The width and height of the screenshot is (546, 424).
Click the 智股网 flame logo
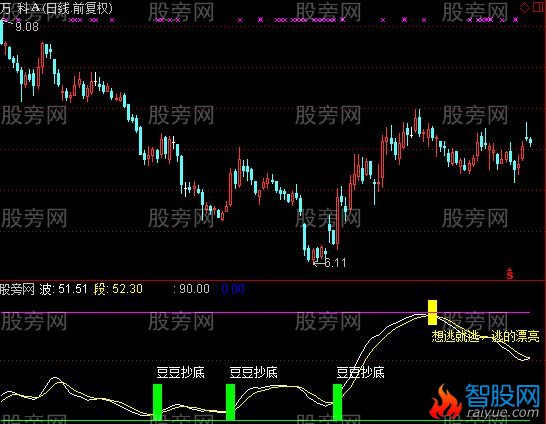pyautogui.click(x=445, y=401)
